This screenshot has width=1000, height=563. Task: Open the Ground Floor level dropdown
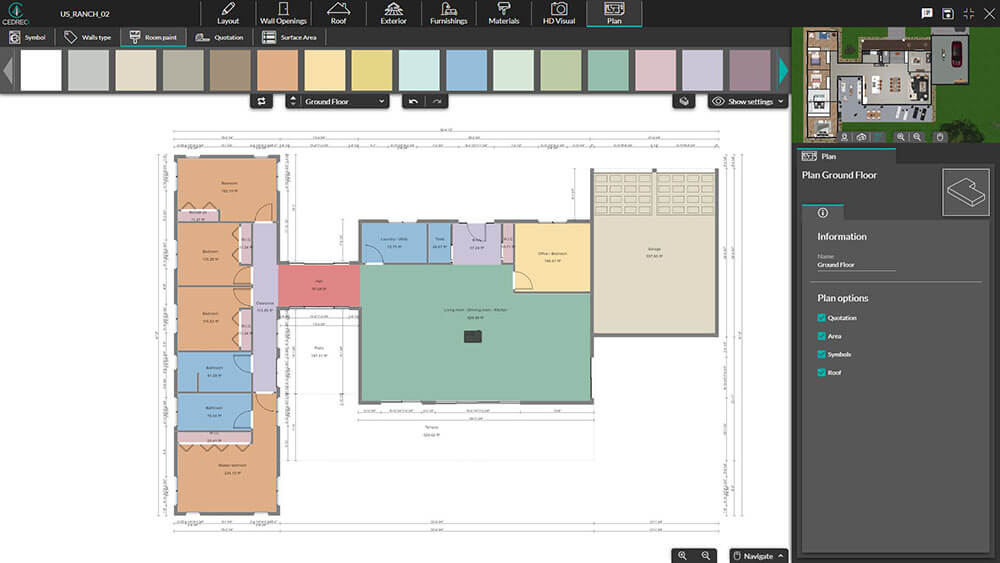[x=338, y=101]
